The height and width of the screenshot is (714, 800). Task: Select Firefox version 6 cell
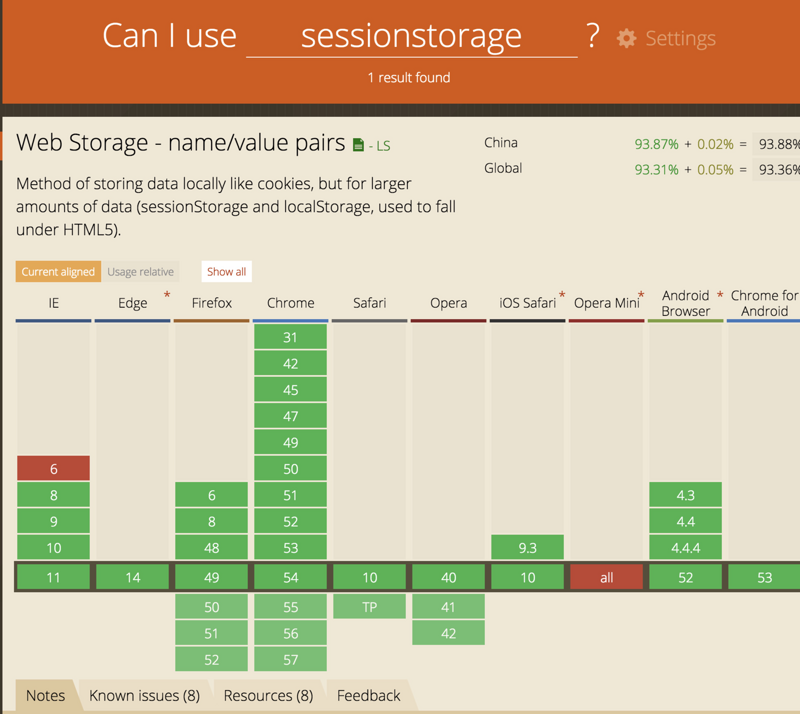pos(211,495)
